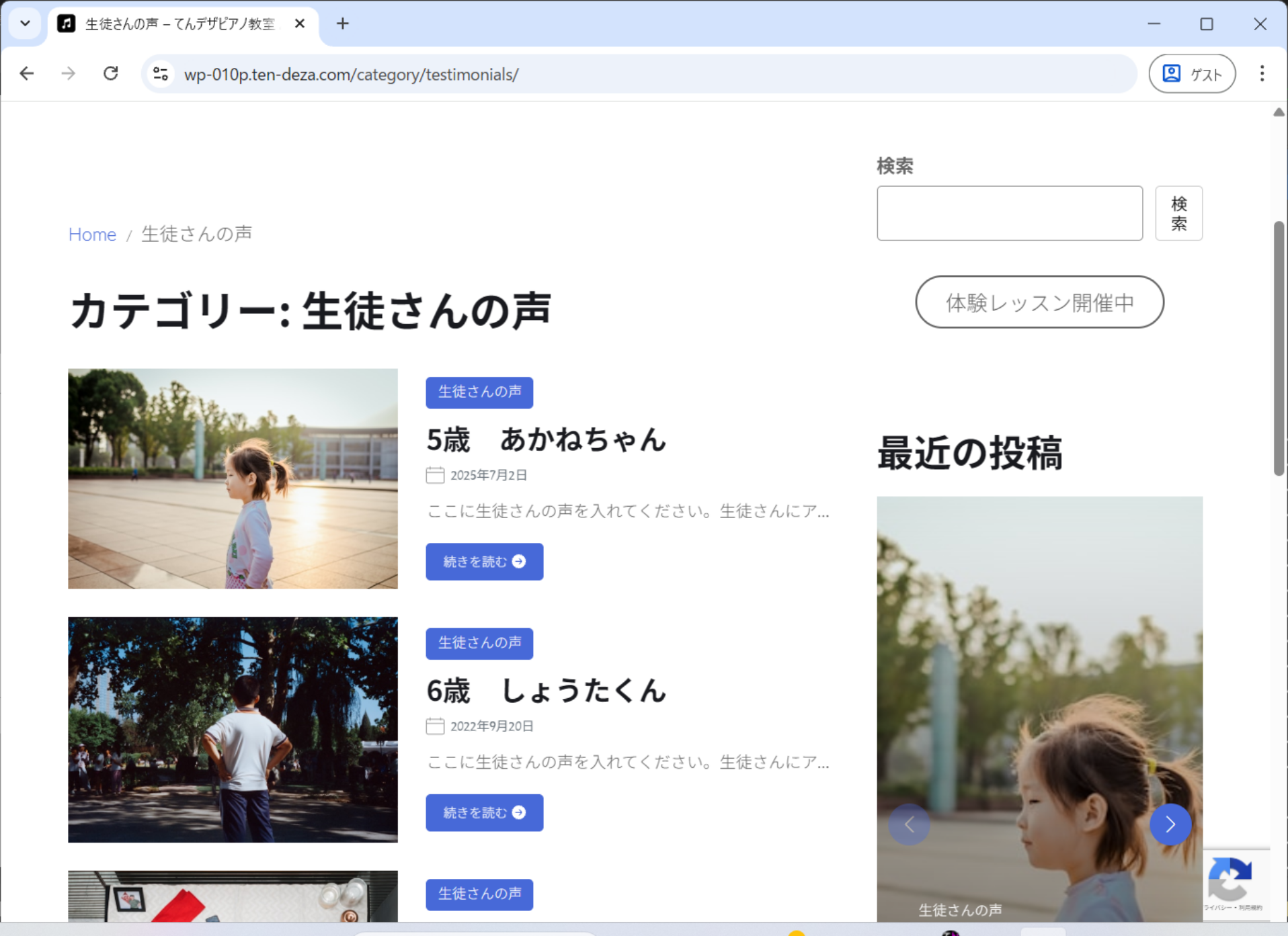
Task: Close the 生徒さんの声 browser tab
Action: 300,24
